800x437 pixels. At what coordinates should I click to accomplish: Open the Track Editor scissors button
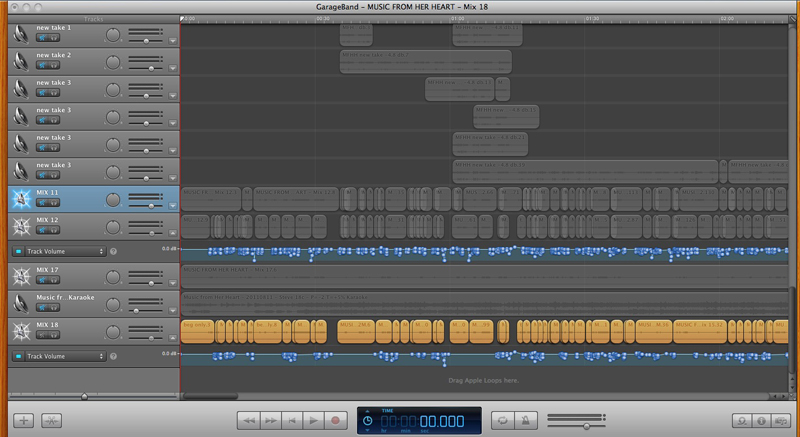(x=49, y=421)
